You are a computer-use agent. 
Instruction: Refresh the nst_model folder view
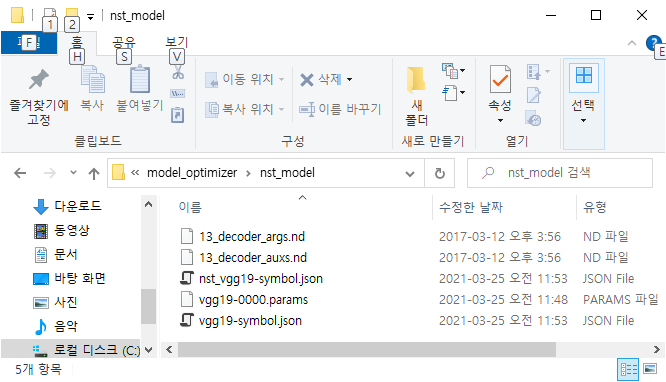click(x=440, y=173)
